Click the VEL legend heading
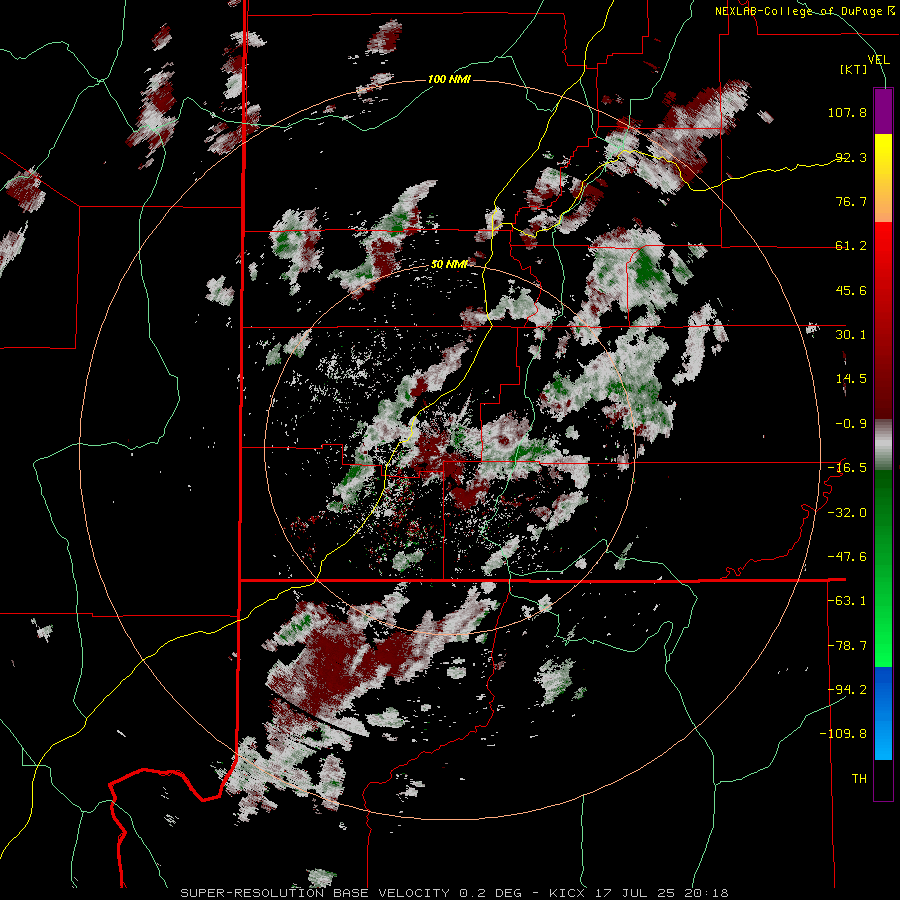 (878, 60)
